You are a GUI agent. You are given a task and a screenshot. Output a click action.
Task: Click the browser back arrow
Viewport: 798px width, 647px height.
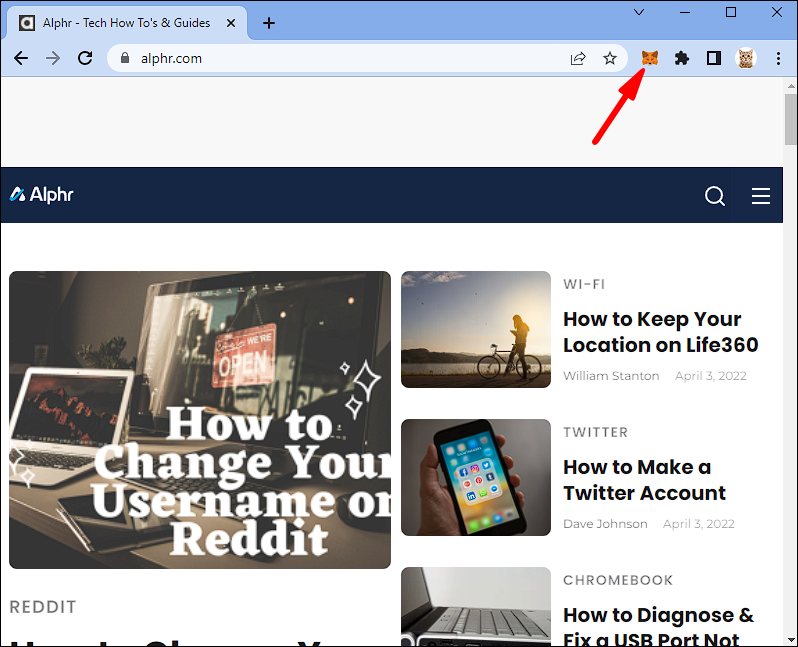tap(21, 58)
